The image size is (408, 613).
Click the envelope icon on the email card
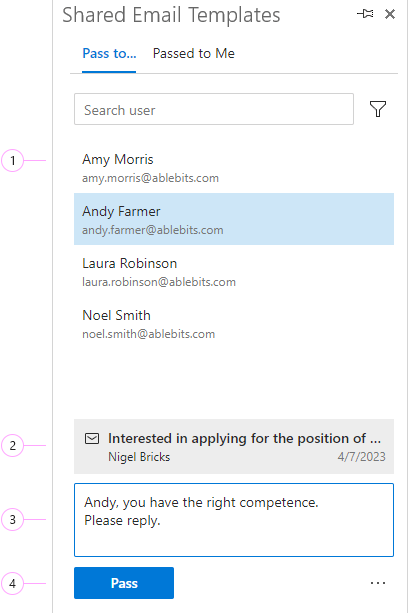92,439
